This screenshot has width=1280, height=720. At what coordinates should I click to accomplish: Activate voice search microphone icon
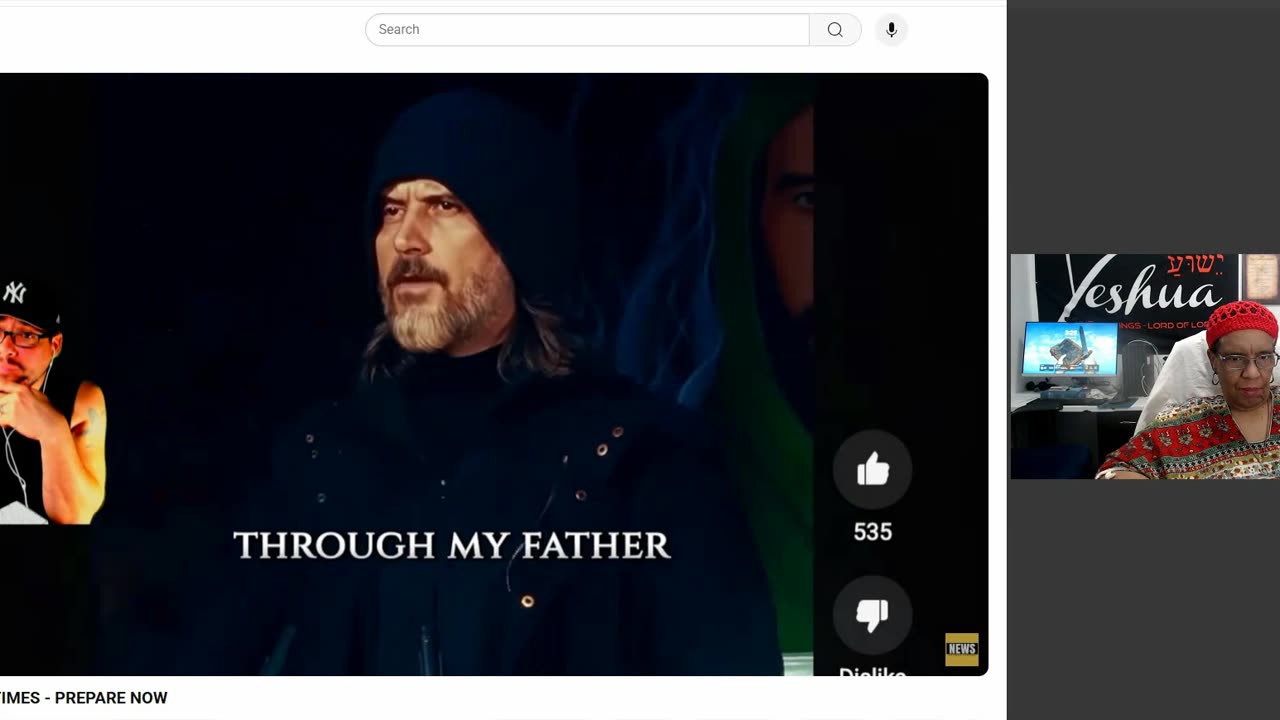(x=891, y=30)
